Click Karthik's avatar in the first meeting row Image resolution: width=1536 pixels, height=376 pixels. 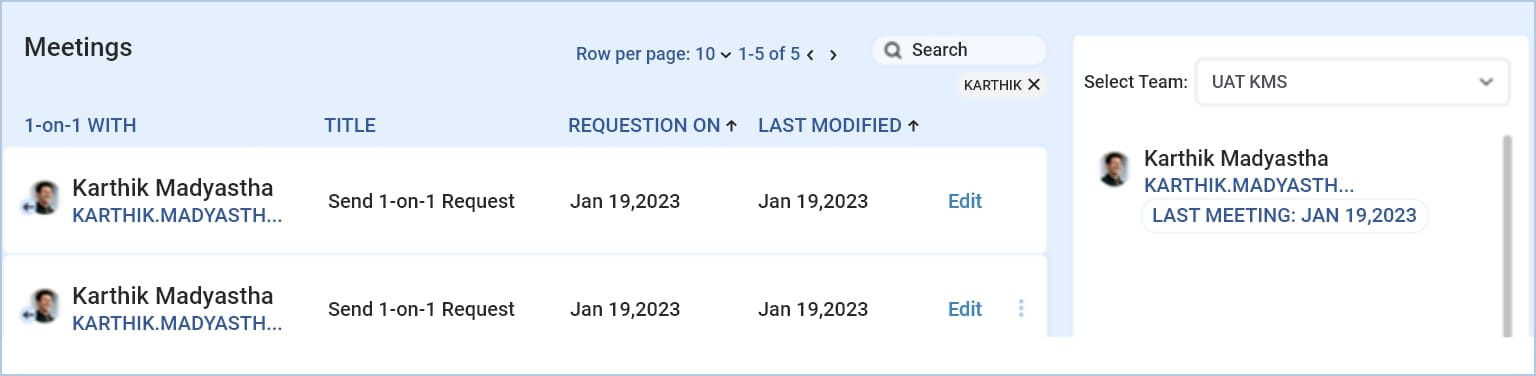(x=42, y=198)
